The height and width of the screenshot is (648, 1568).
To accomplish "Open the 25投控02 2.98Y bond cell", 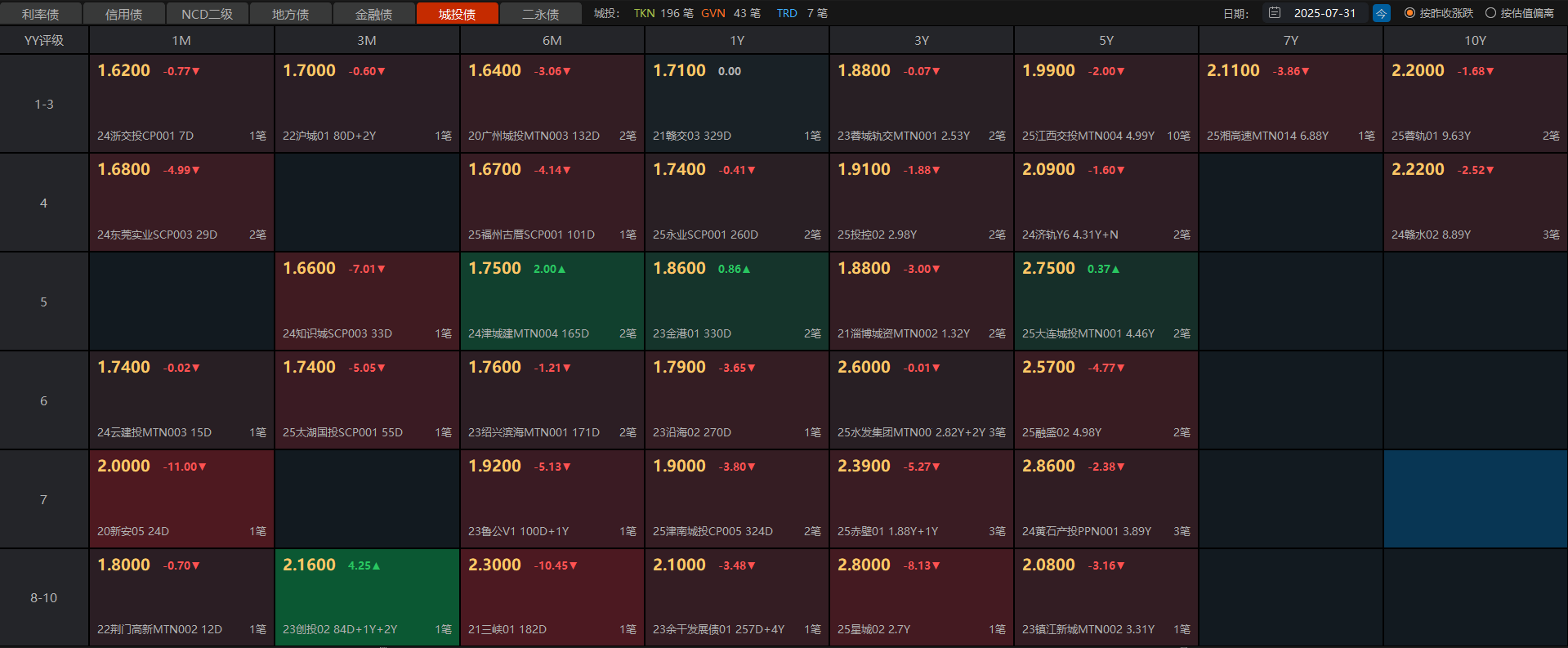I will click(x=922, y=203).
